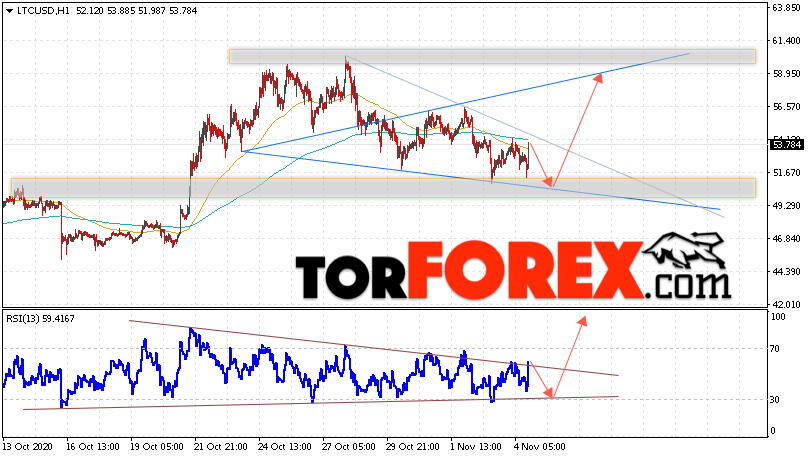The height and width of the screenshot is (458, 808).
Task: Click the 24 Oct 13:00 time label
Action: coord(284,446)
